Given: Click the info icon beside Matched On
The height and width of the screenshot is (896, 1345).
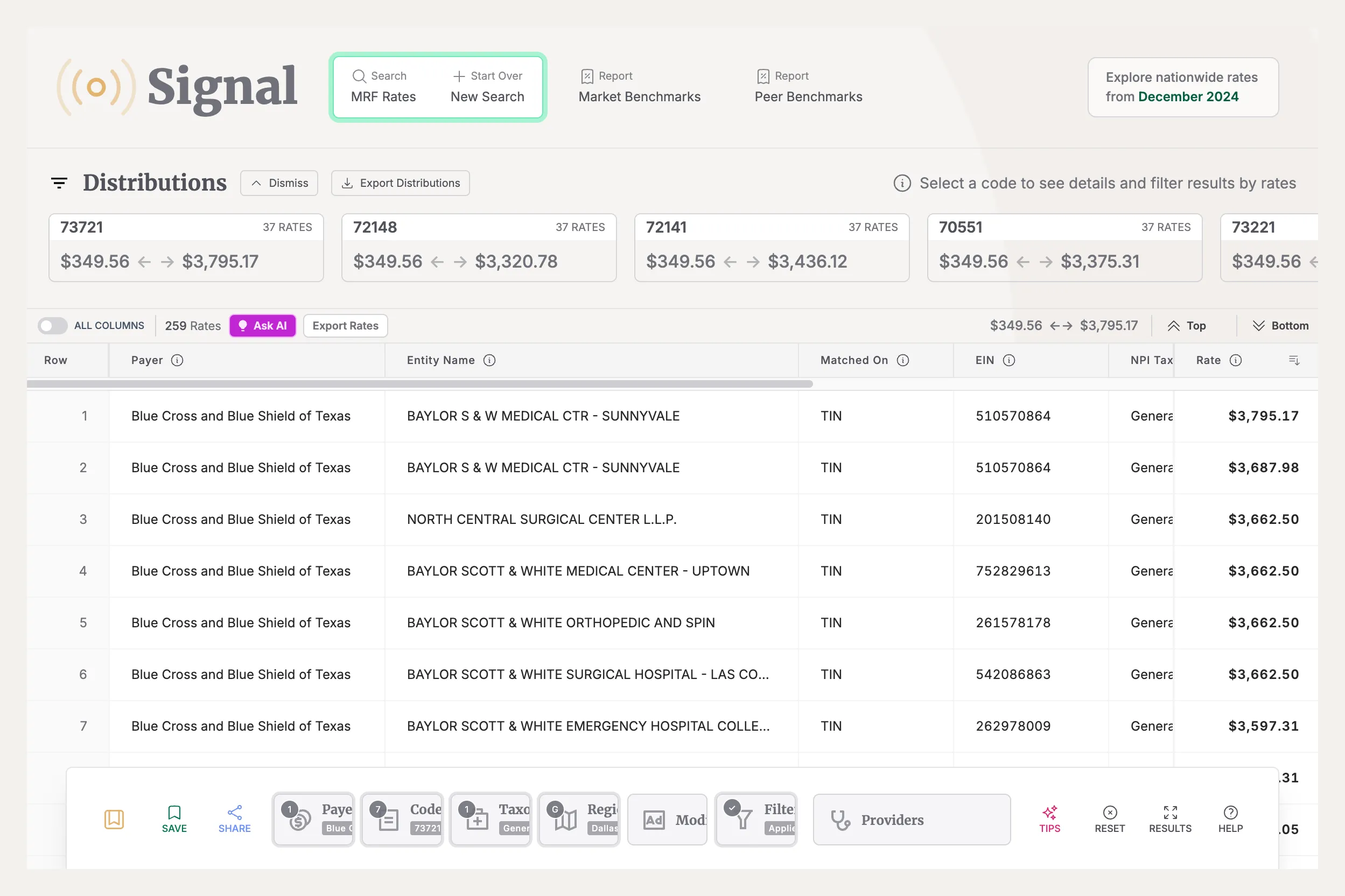Looking at the screenshot, I should [903, 360].
